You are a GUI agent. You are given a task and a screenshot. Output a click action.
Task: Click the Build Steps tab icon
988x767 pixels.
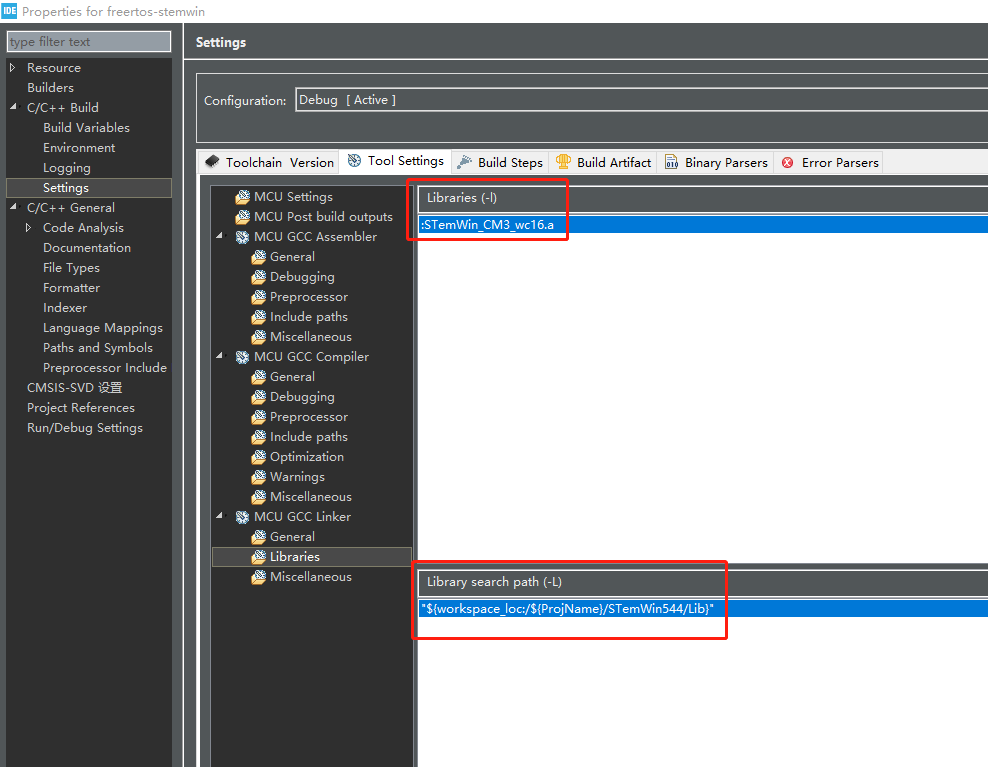pos(464,162)
